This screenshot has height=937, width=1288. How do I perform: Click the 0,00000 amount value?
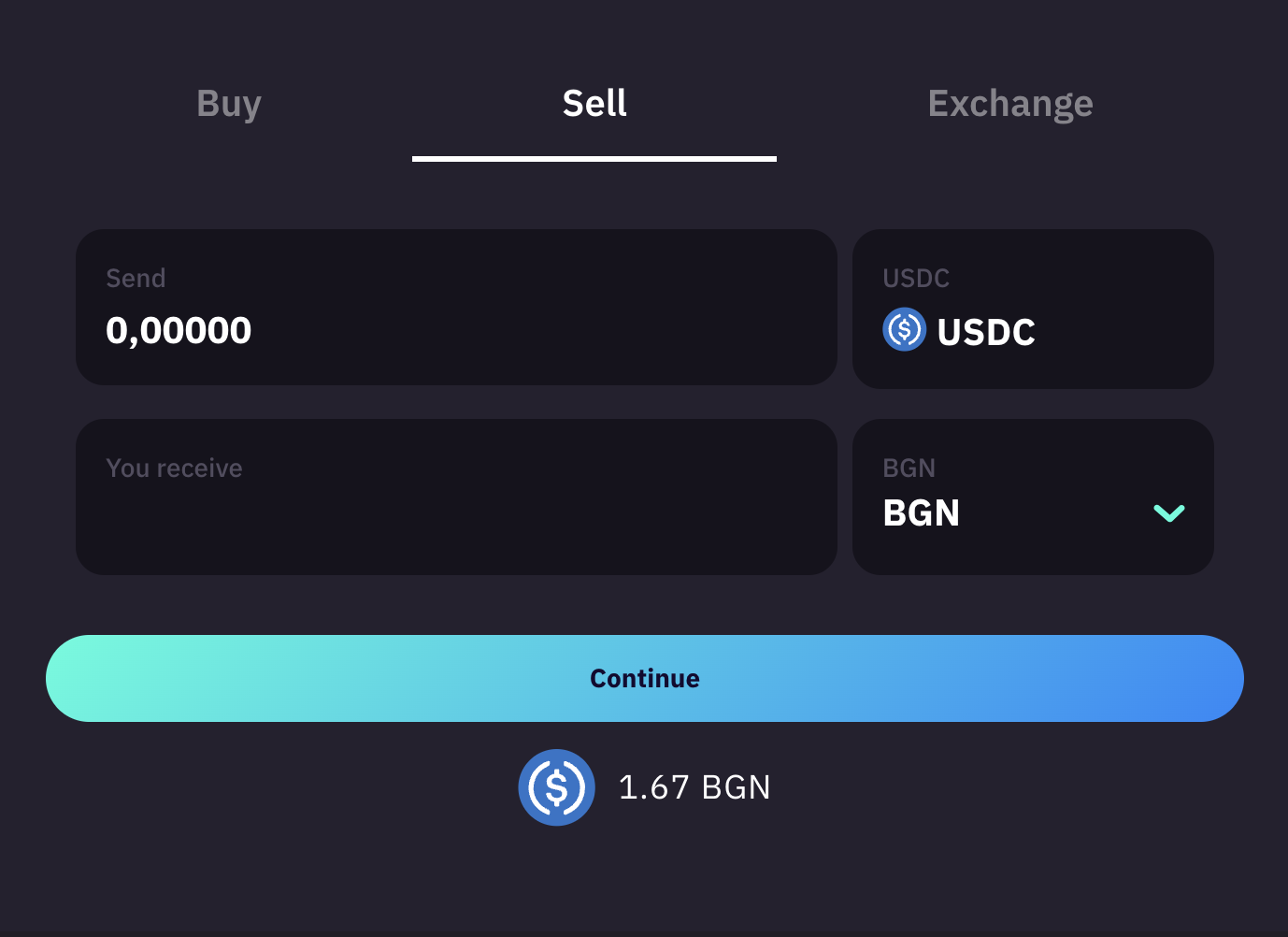click(x=179, y=331)
